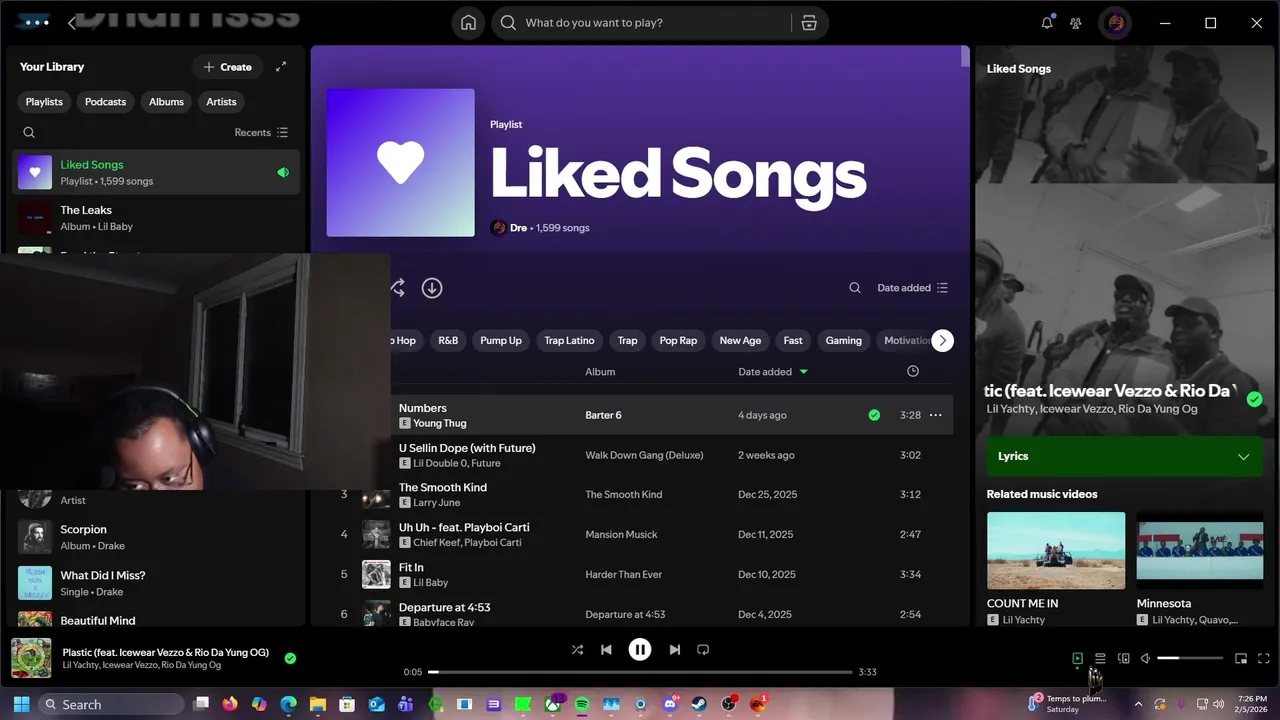Click the saved checkmark on Numbers row
The width and height of the screenshot is (1280, 720).
[874, 415]
